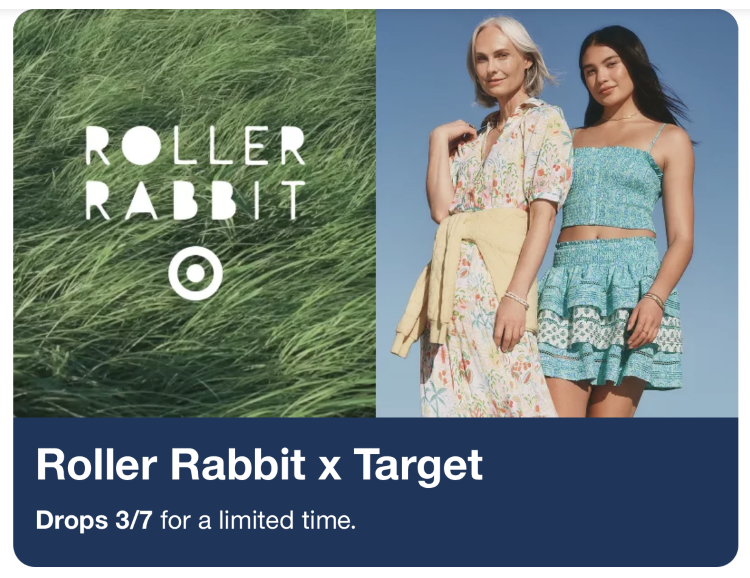
Task: Open the Roller Rabbit x Target headline
Action: (259, 464)
